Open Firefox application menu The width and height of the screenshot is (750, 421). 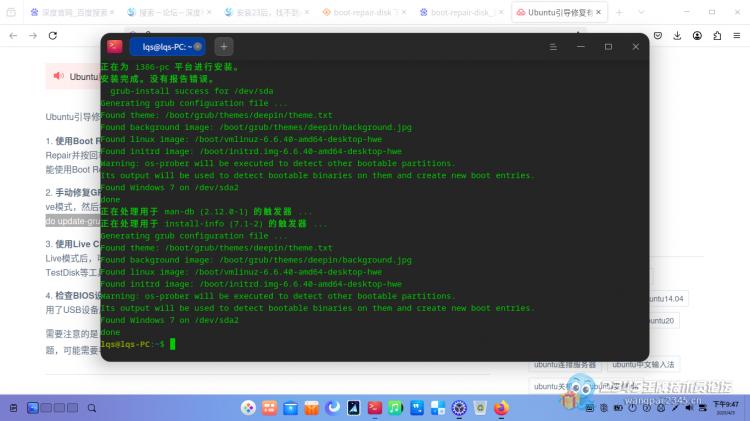(737, 35)
